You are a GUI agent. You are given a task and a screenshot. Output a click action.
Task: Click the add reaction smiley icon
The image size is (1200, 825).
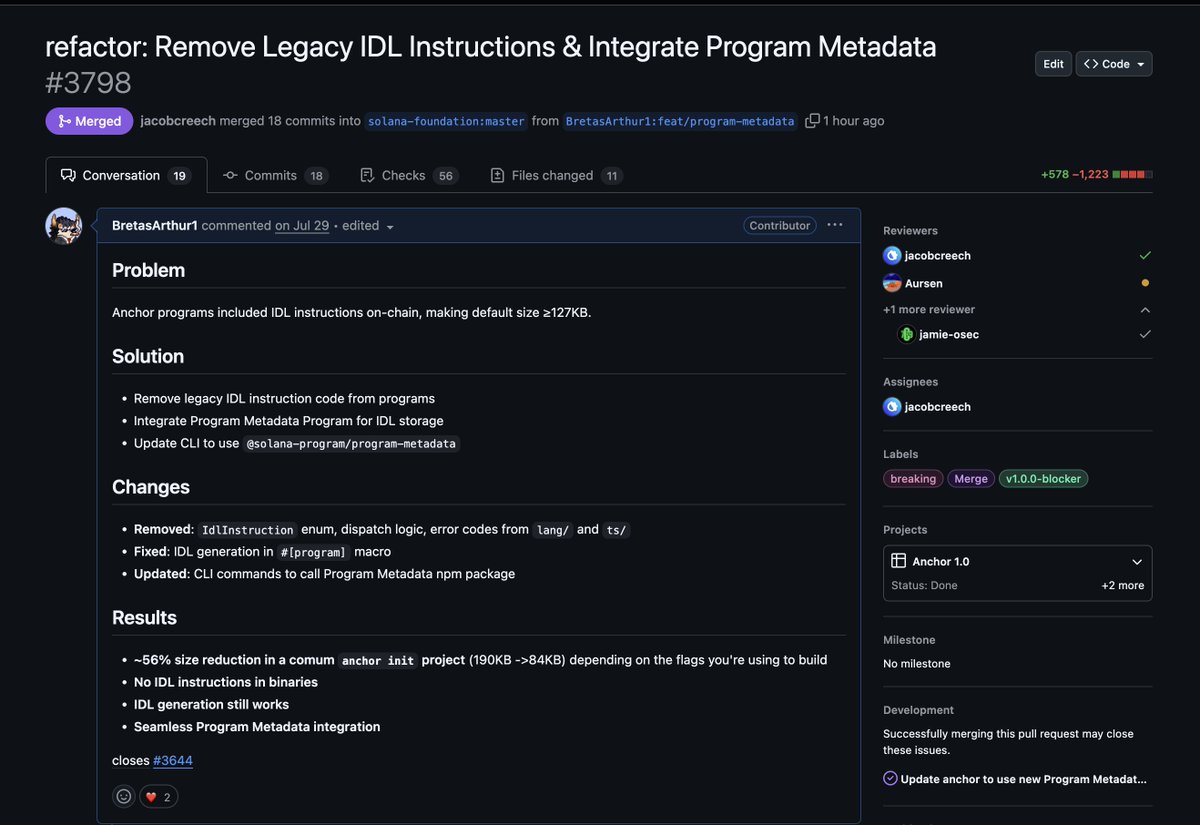[x=124, y=797]
